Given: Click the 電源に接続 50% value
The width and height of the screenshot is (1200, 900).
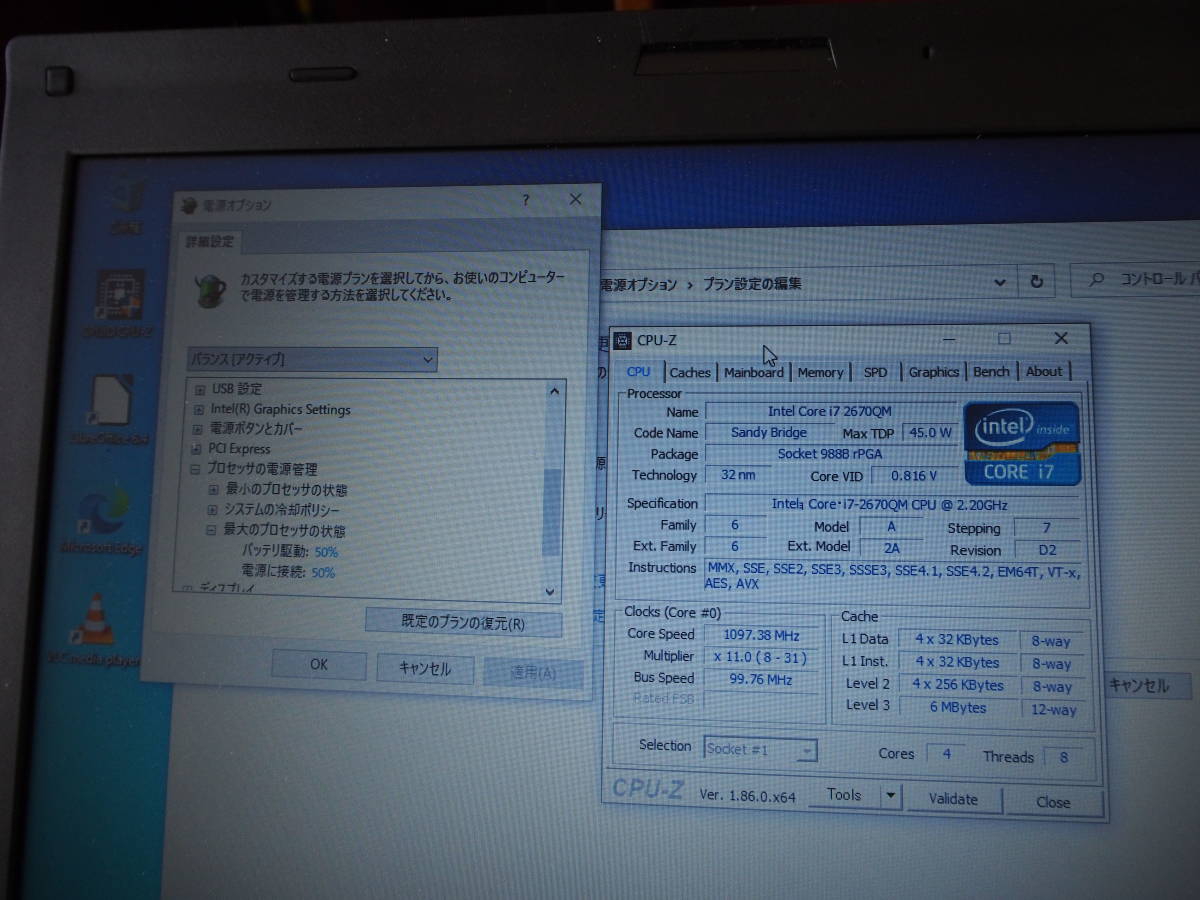Looking at the screenshot, I should pyautogui.click(x=322, y=573).
